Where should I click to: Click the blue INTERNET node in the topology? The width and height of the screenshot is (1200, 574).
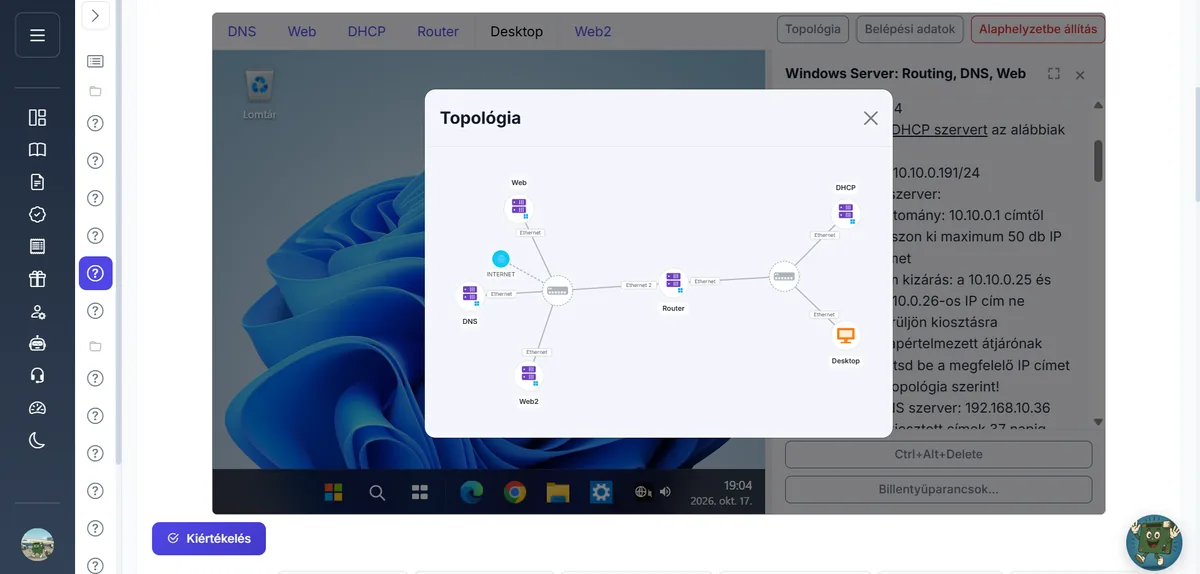tap(501, 259)
